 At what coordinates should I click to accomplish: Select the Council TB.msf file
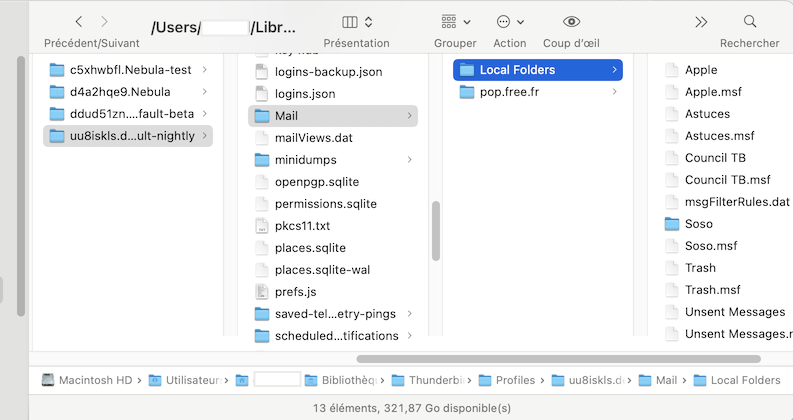[x=726, y=180]
